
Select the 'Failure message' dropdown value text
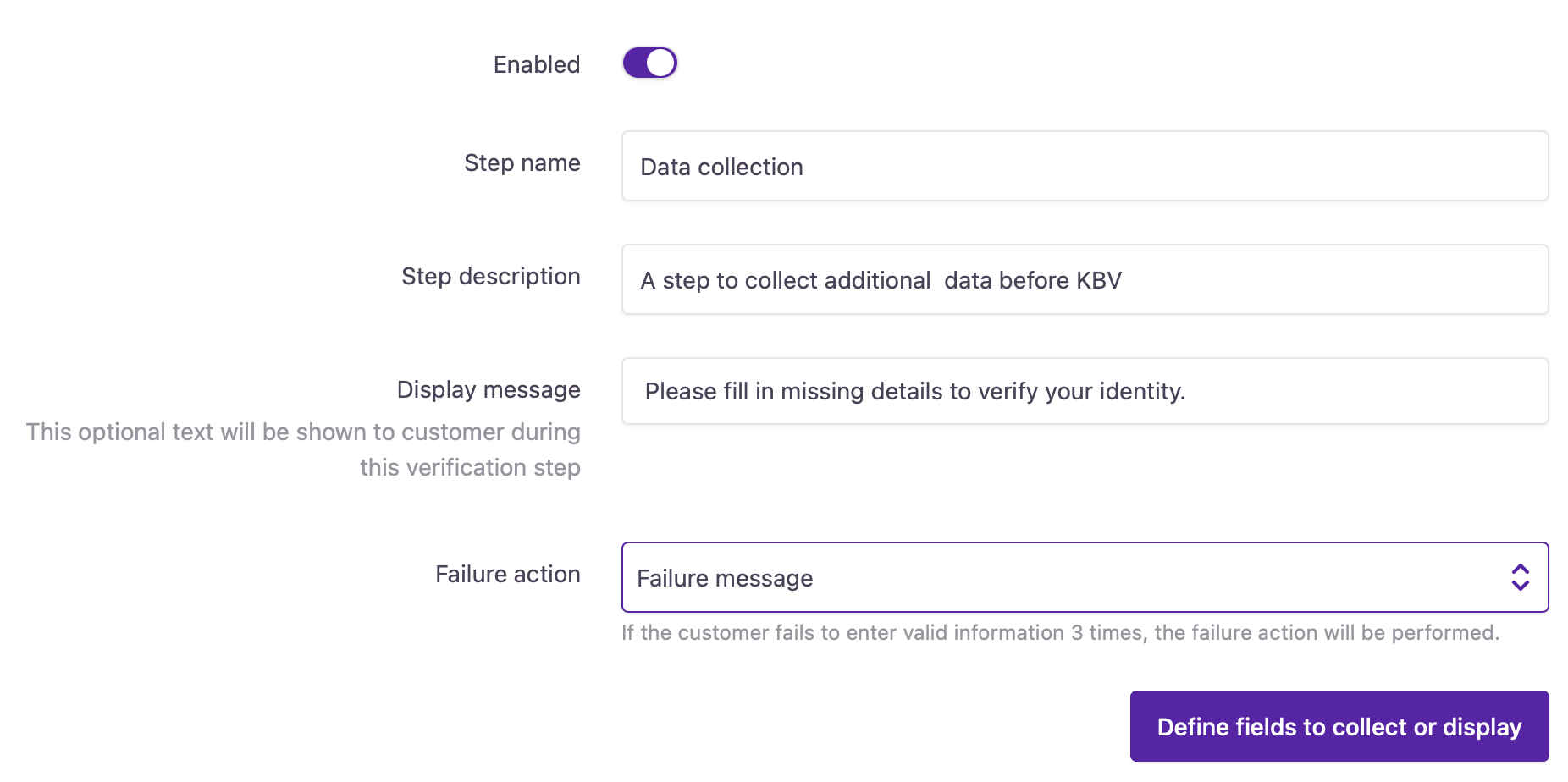[725, 578]
